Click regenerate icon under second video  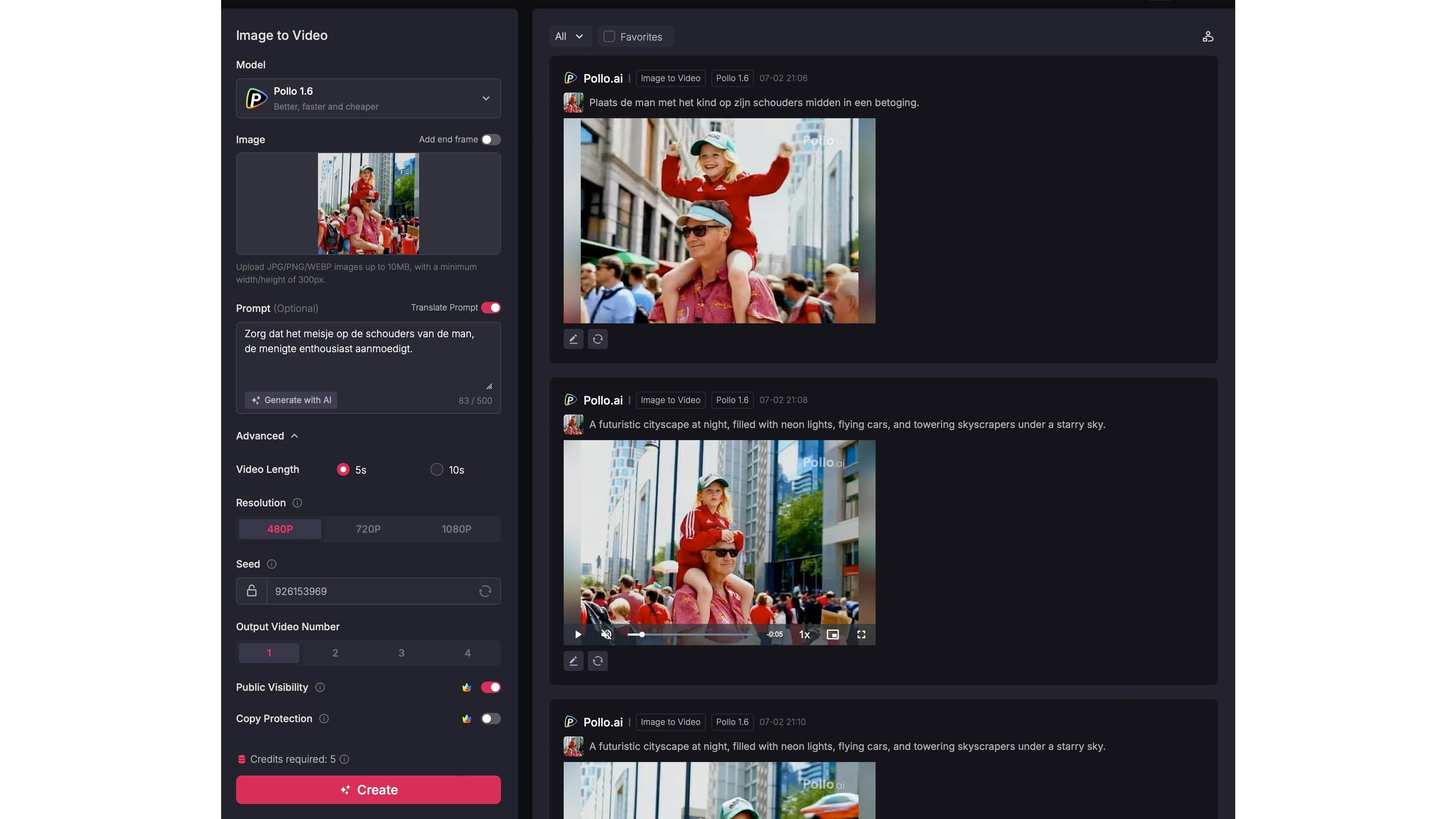click(x=597, y=661)
